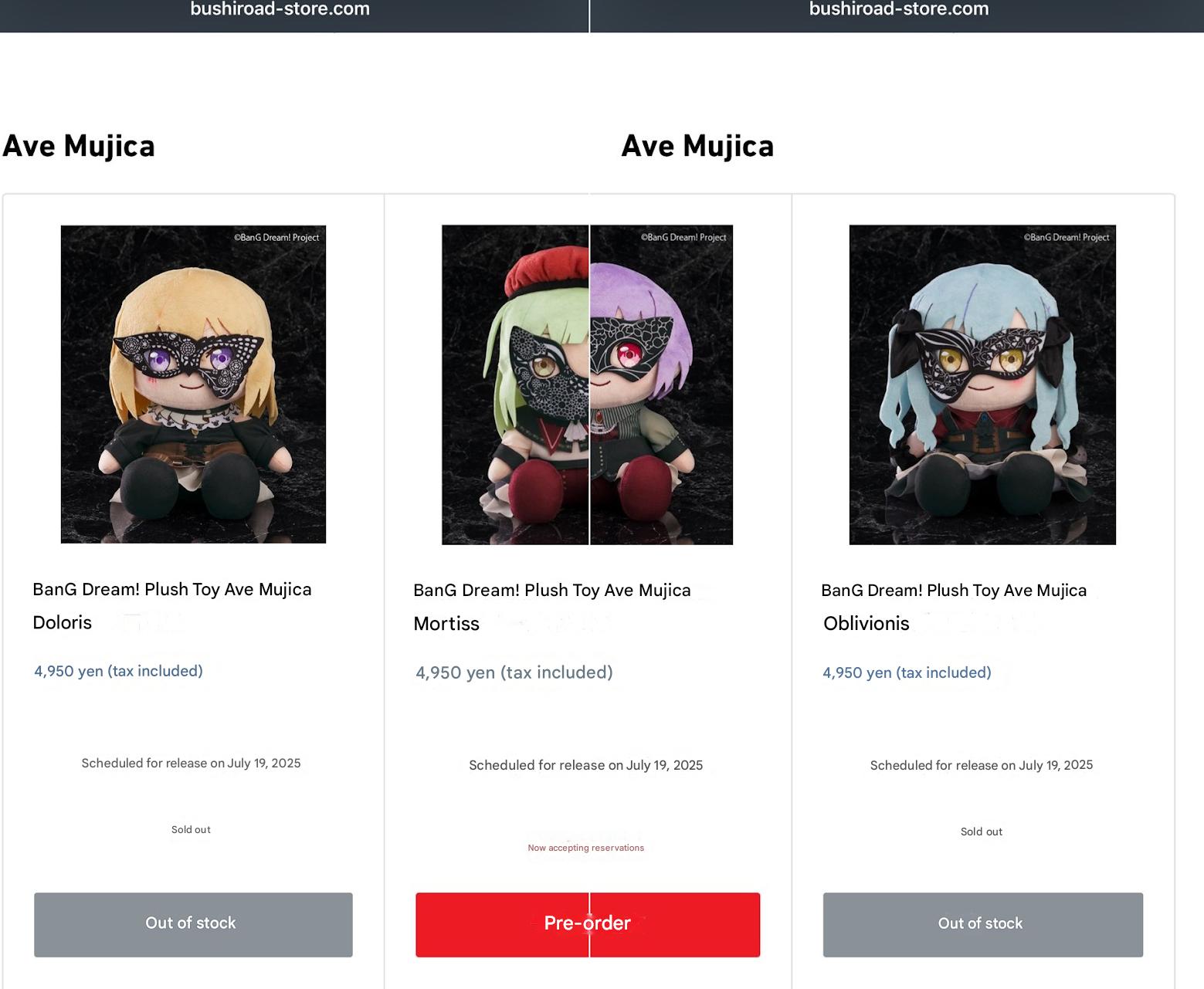Select the left Ave Mujica heading

(79, 146)
